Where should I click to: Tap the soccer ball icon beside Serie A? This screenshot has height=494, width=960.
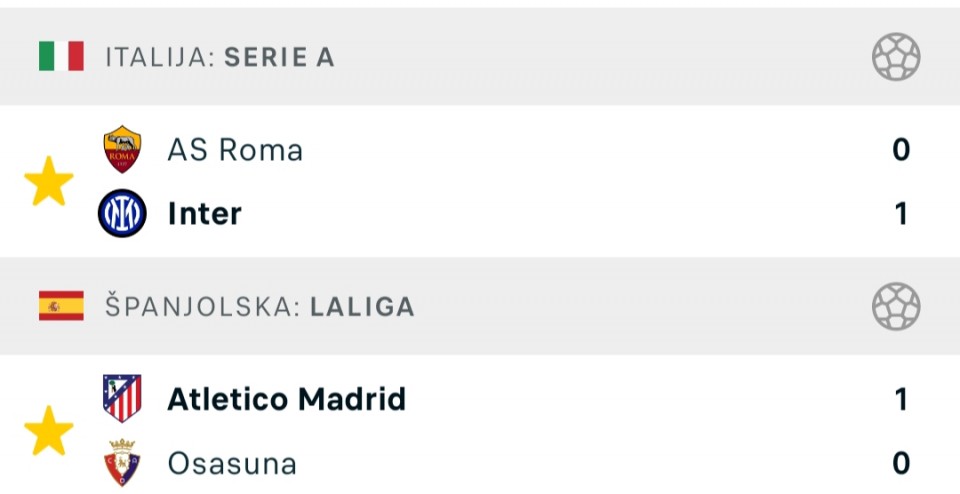click(x=895, y=57)
